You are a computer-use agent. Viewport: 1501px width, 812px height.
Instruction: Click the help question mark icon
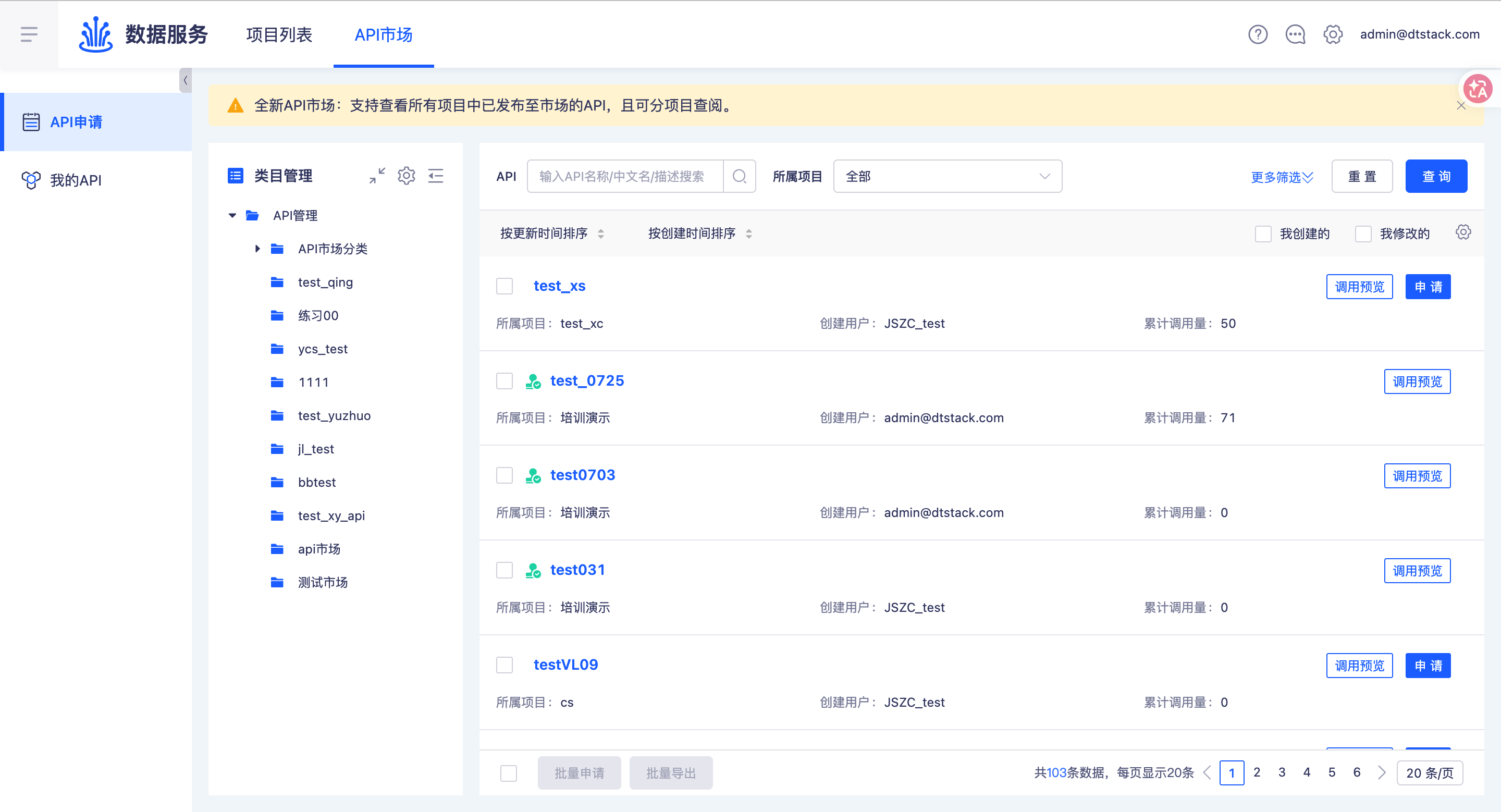click(1258, 34)
